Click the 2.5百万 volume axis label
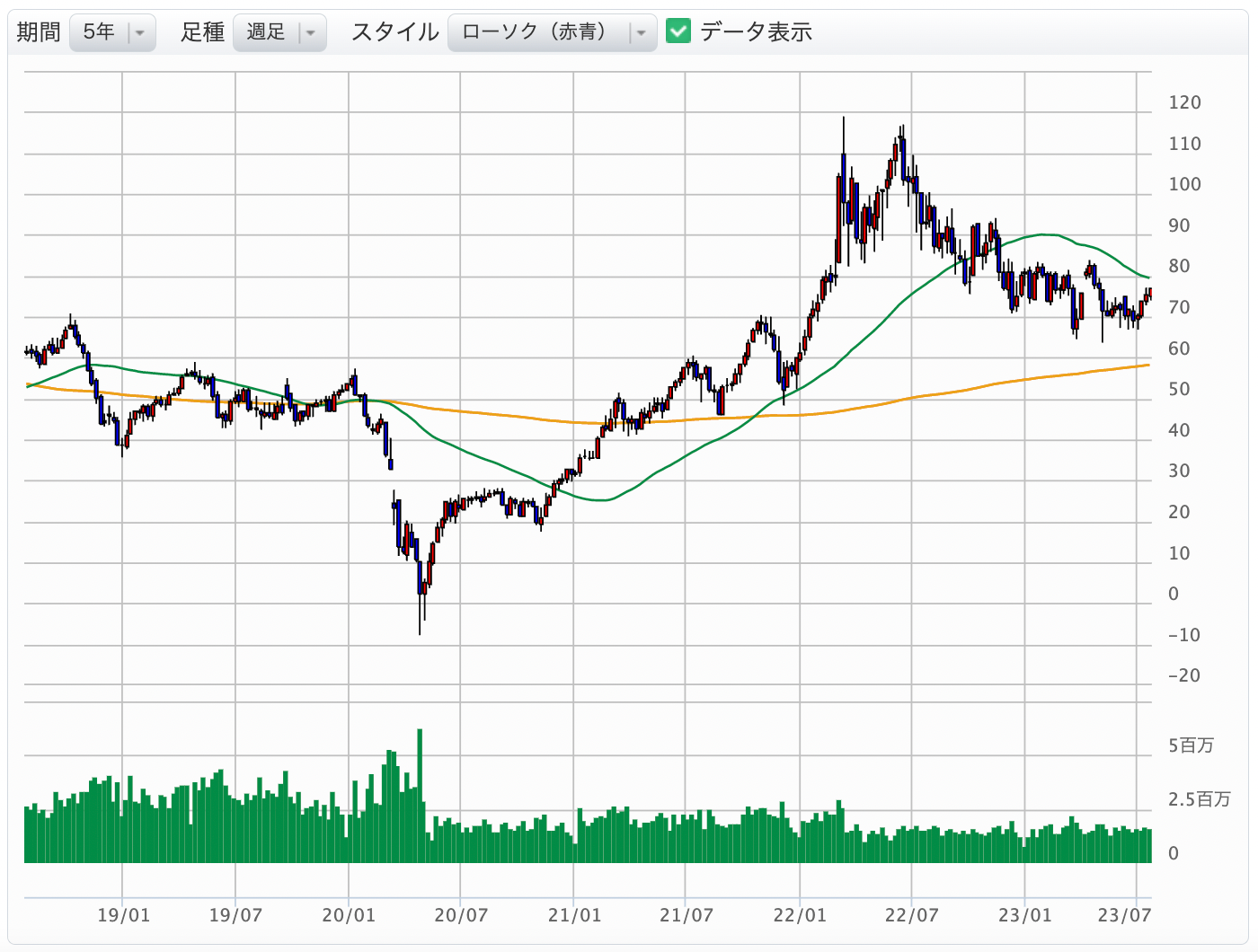The width and height of the screenshot is (1258, 952). click(1199, 799)
